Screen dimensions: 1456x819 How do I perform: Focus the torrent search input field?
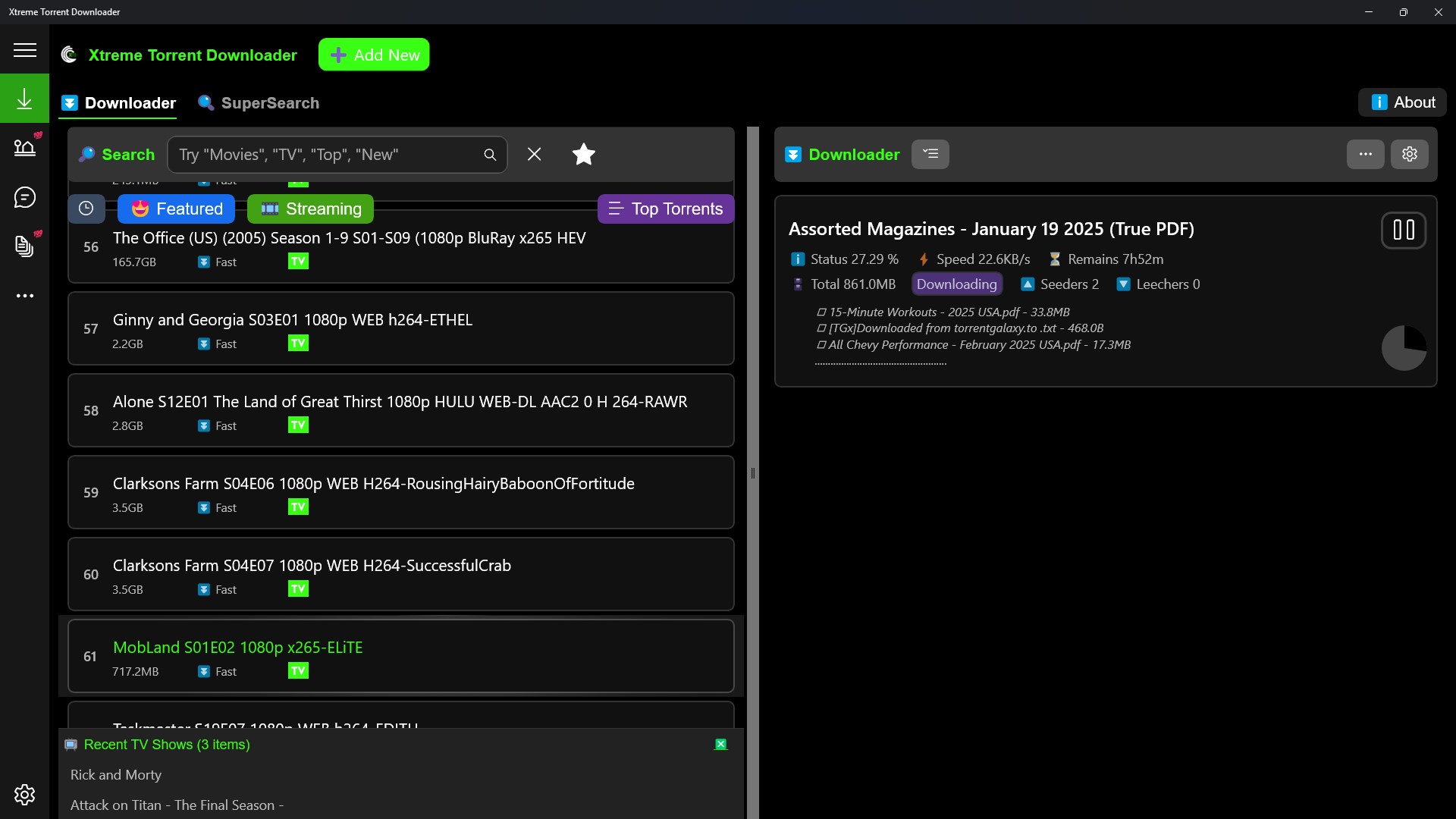pyautogui.click(x=337, y=155)
